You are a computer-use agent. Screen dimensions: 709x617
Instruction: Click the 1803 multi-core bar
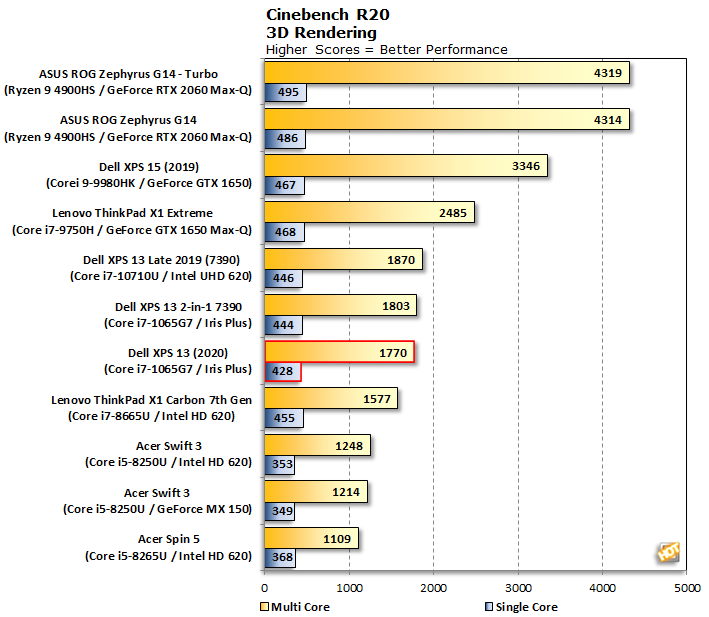tap(340, 306)
